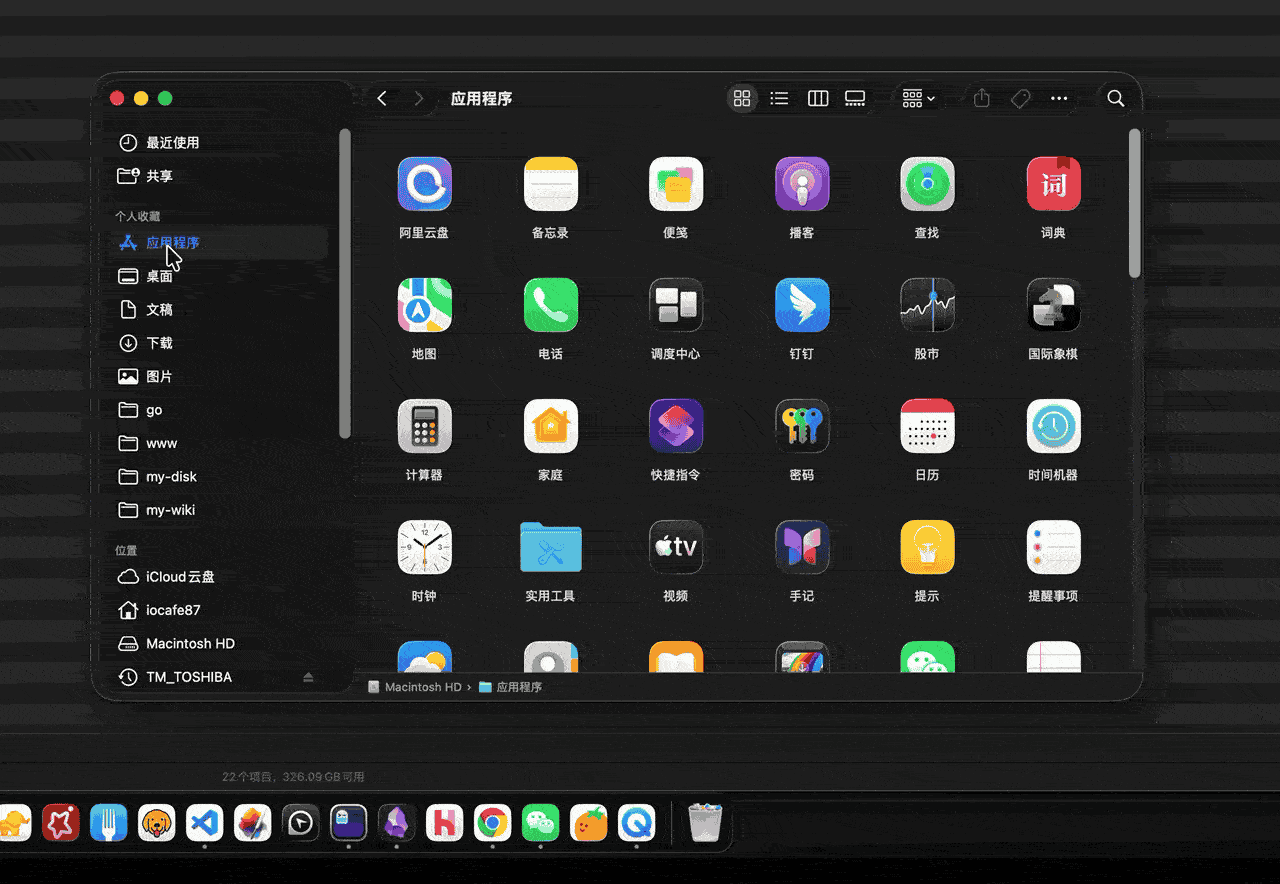The width and height of the screenshot is (1280, 884).
Task: Open 下载 downloads in the sidebar
Action: 217,343
